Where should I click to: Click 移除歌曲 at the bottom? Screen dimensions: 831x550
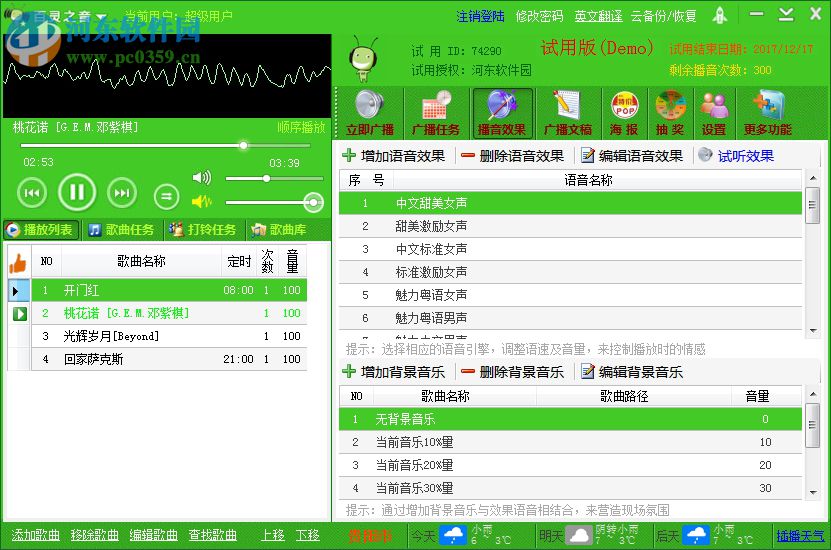pos(95,535)
